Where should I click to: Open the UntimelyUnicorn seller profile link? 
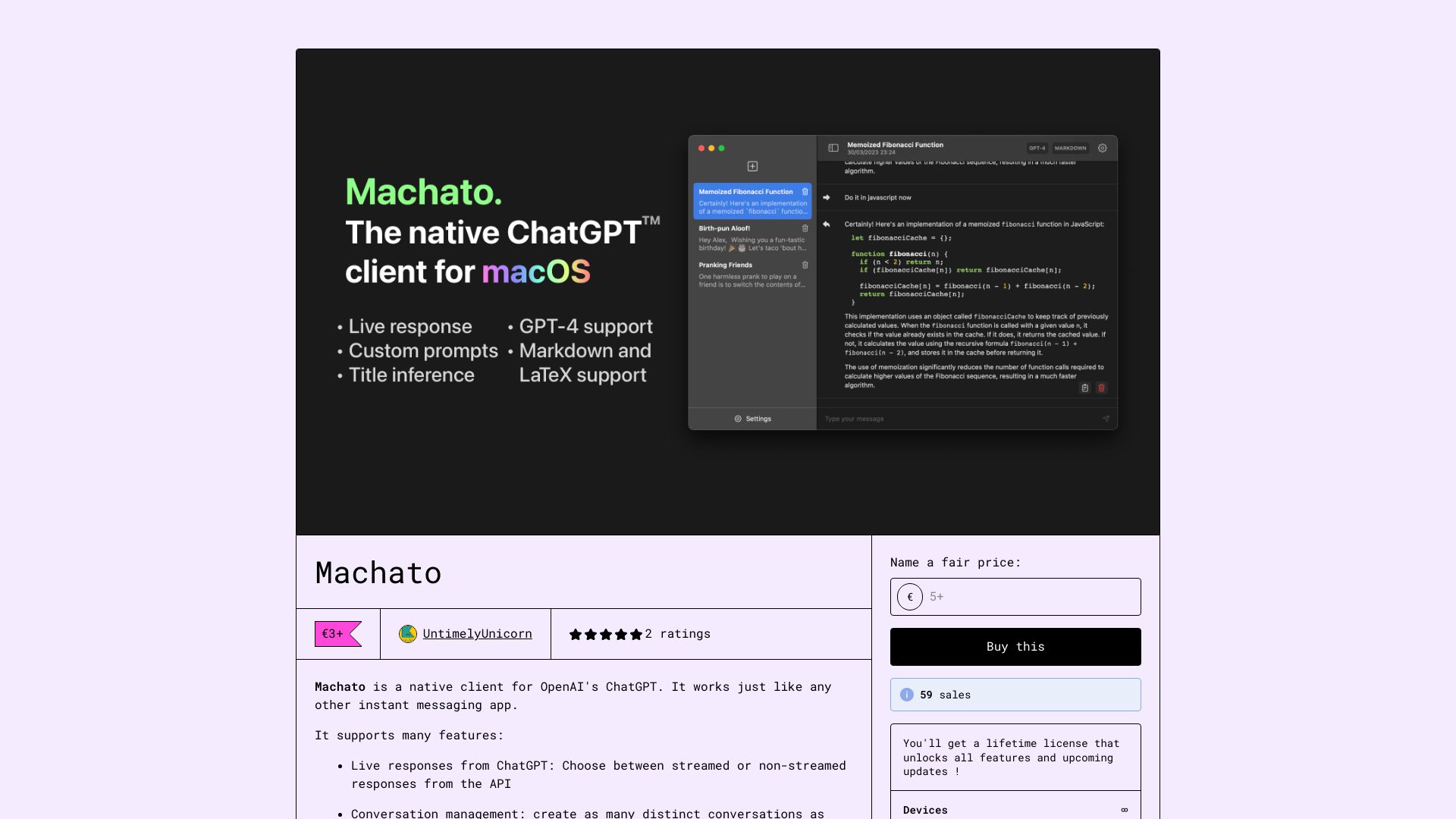point(477,634)
